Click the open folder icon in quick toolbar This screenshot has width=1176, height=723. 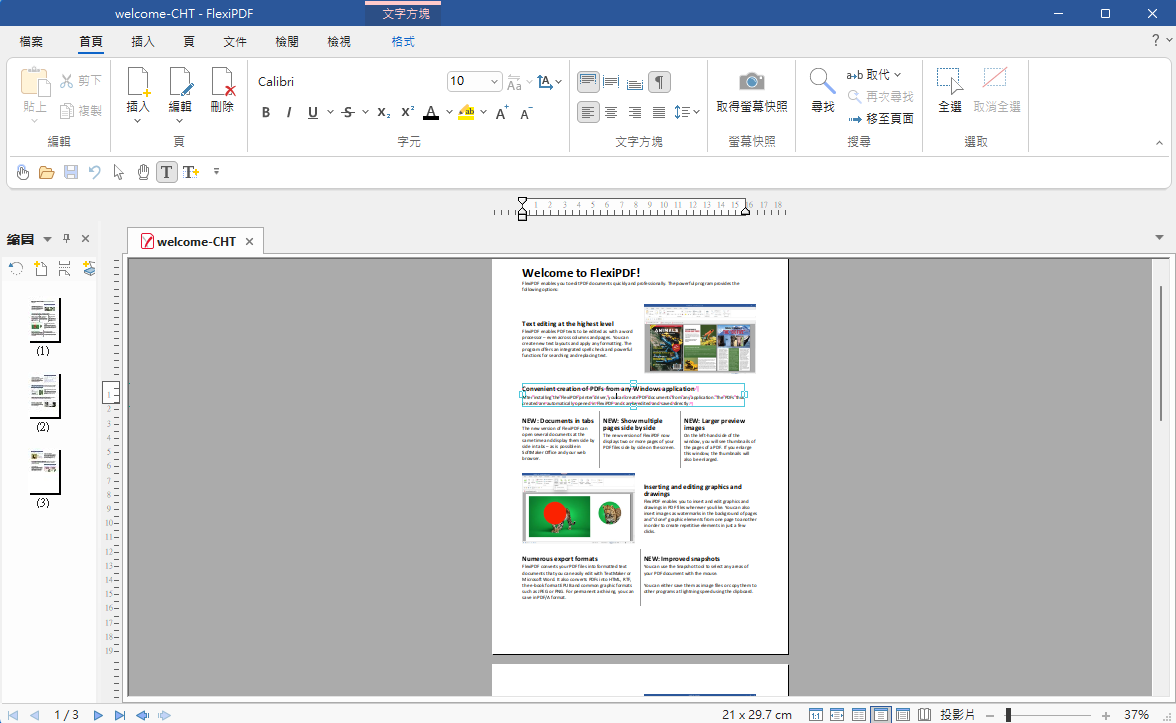tap(46, 172)
